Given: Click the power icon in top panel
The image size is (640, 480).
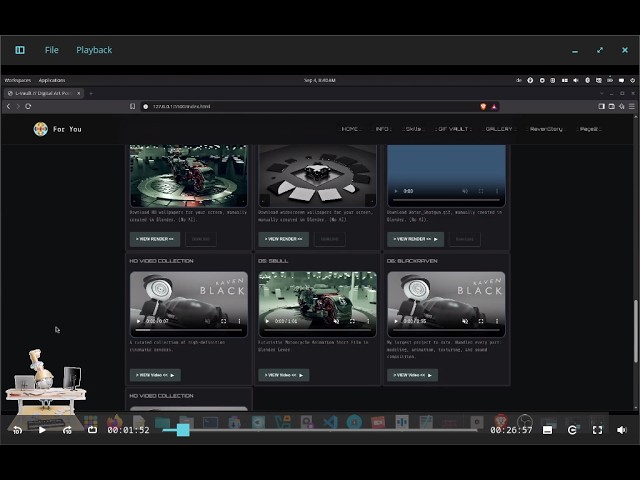Looking at the screenshot, I should pos(632,80).
